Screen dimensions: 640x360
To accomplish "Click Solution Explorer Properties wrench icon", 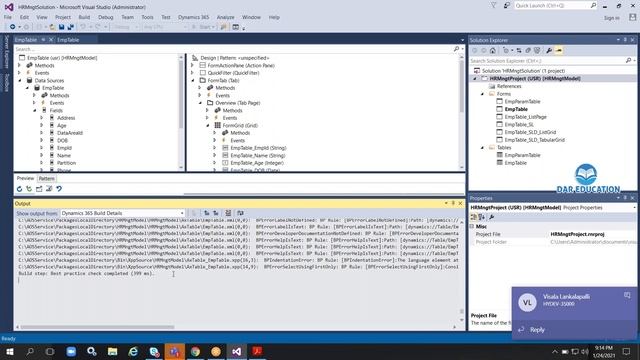I will pos(549,51).
